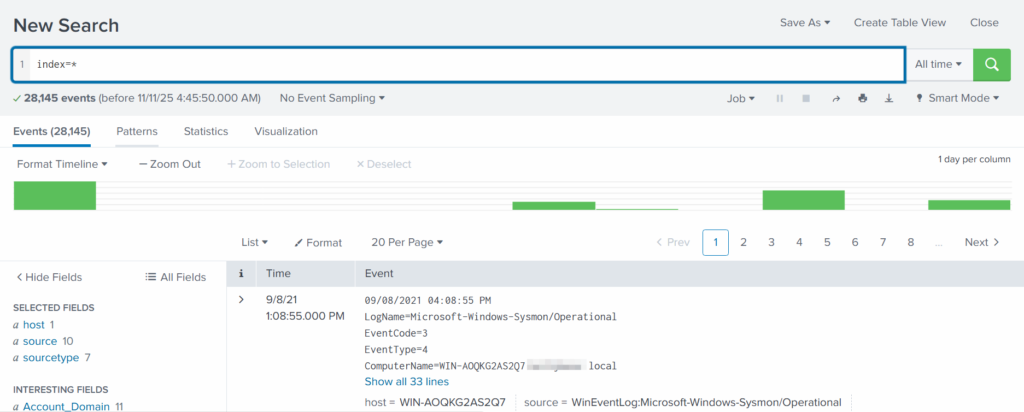Go to results page 6
Viewport: 1024px width, 412px height.
click(855, 242)
